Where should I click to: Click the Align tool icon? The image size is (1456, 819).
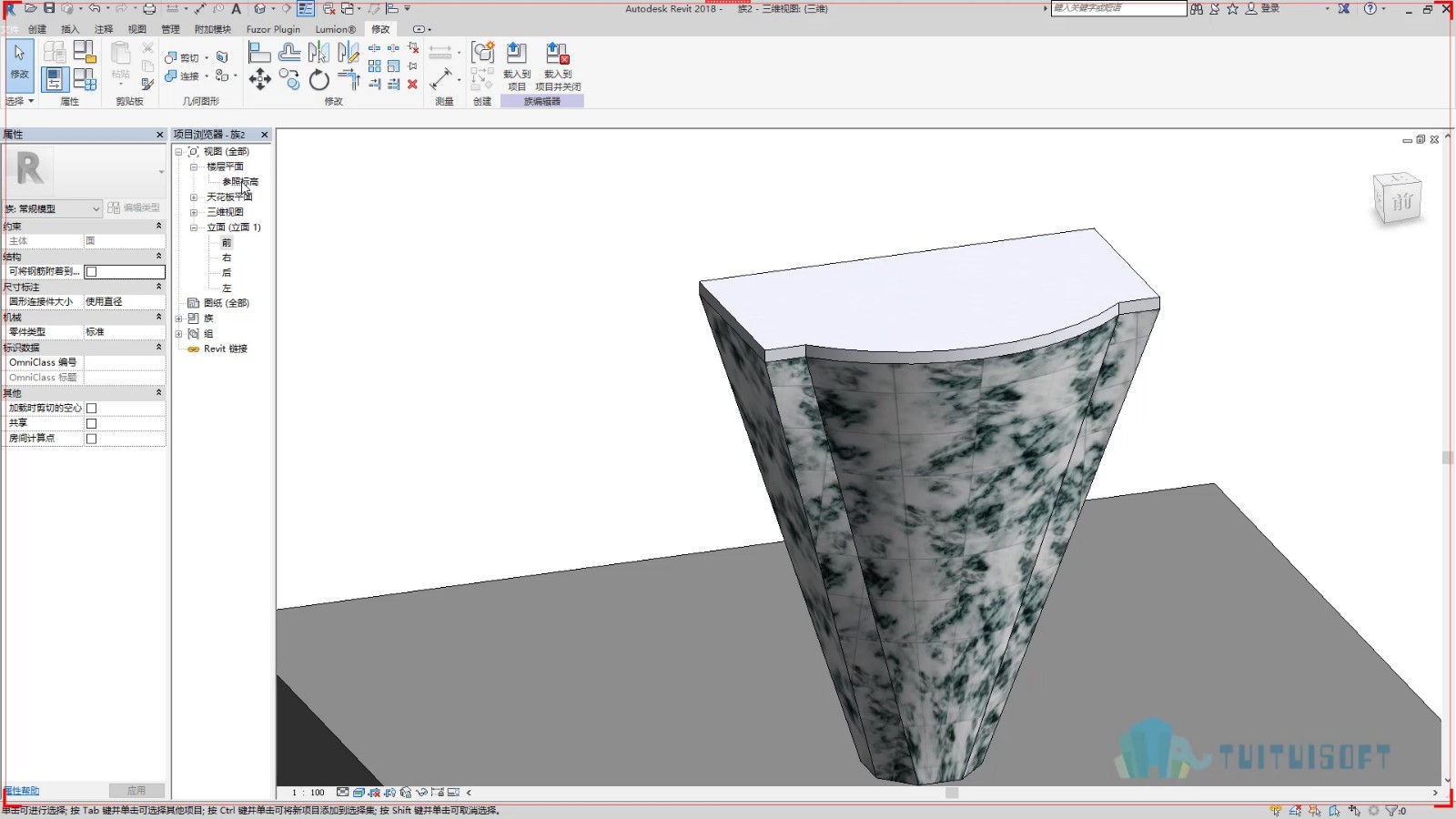260,53
